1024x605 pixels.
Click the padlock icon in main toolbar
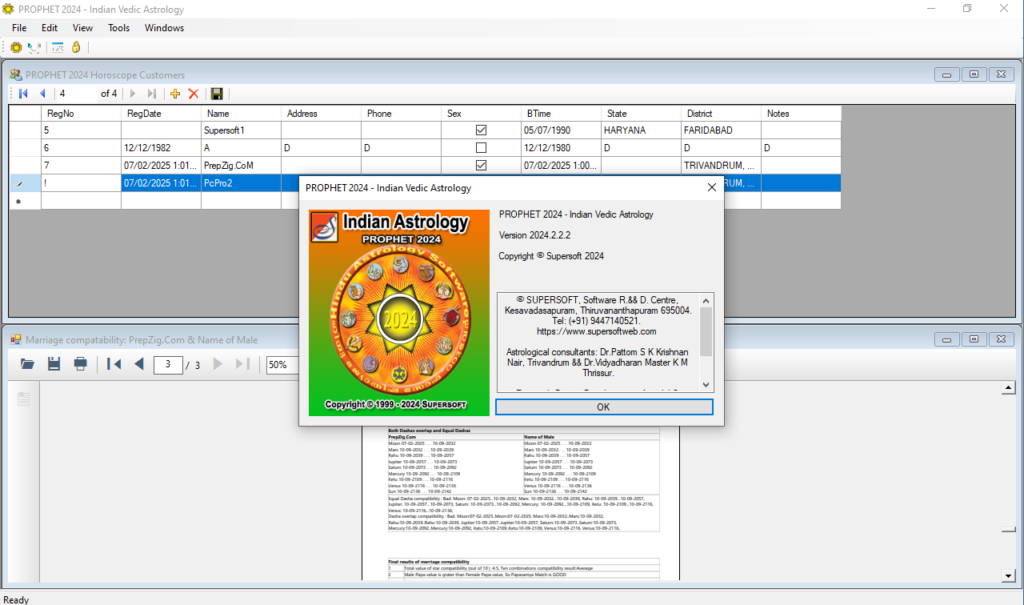tap(76, 47)
